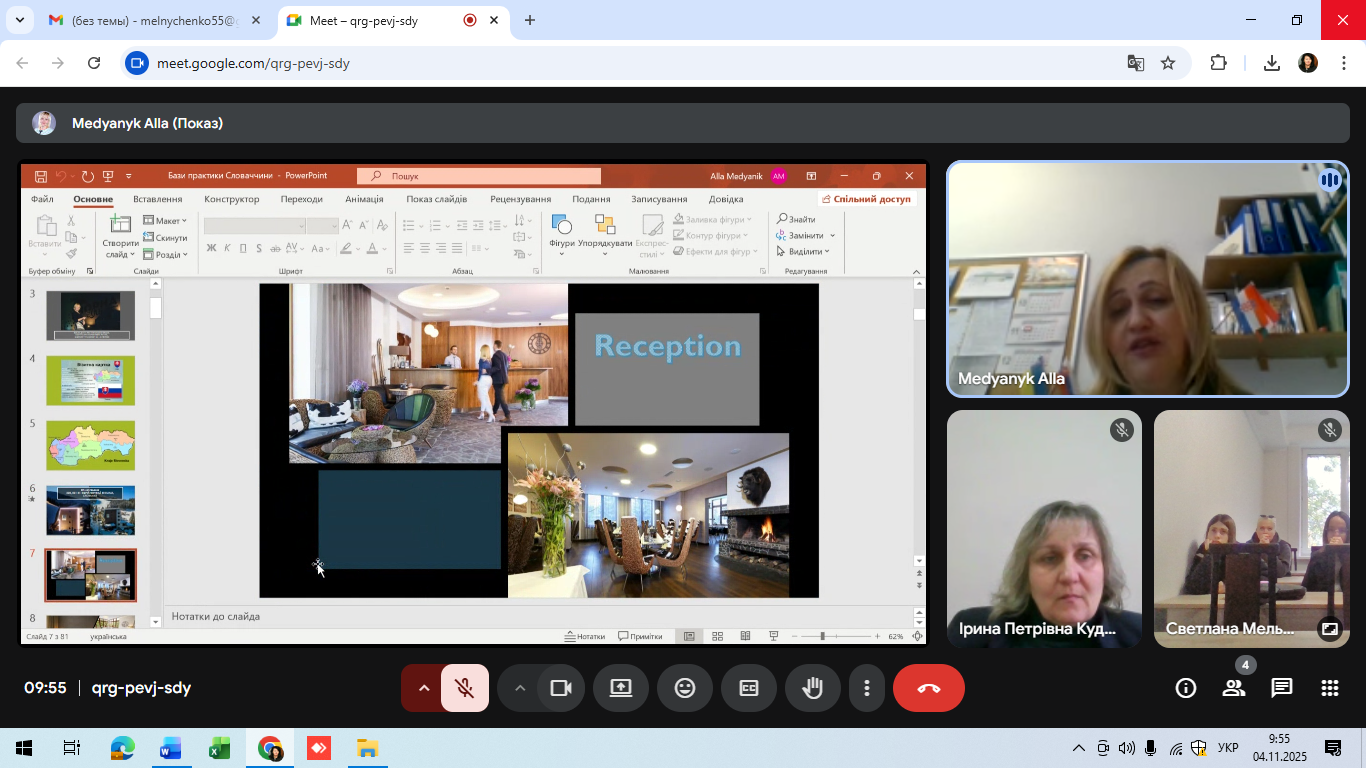Viewport: 1366px width, 768px height.
Task: Click the Chrome profile avatar
Action: [x=1308, y=63]
